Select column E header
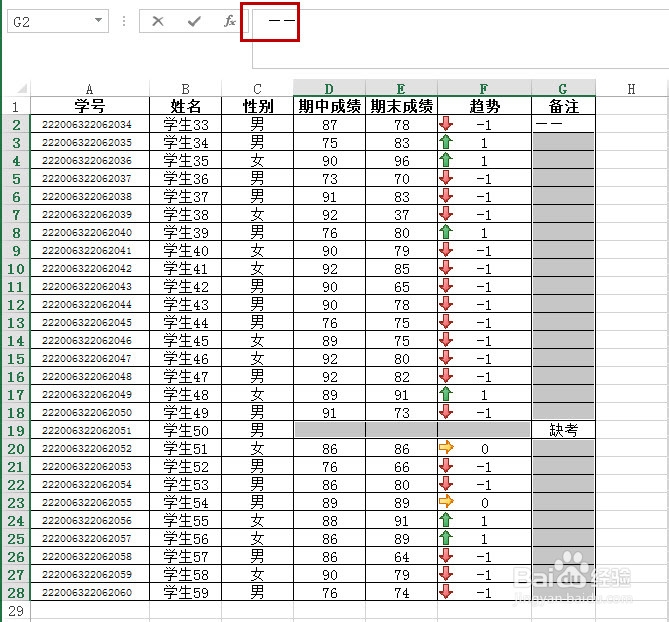Viewport: 669px width, 622px height. (x=401, y=88)
